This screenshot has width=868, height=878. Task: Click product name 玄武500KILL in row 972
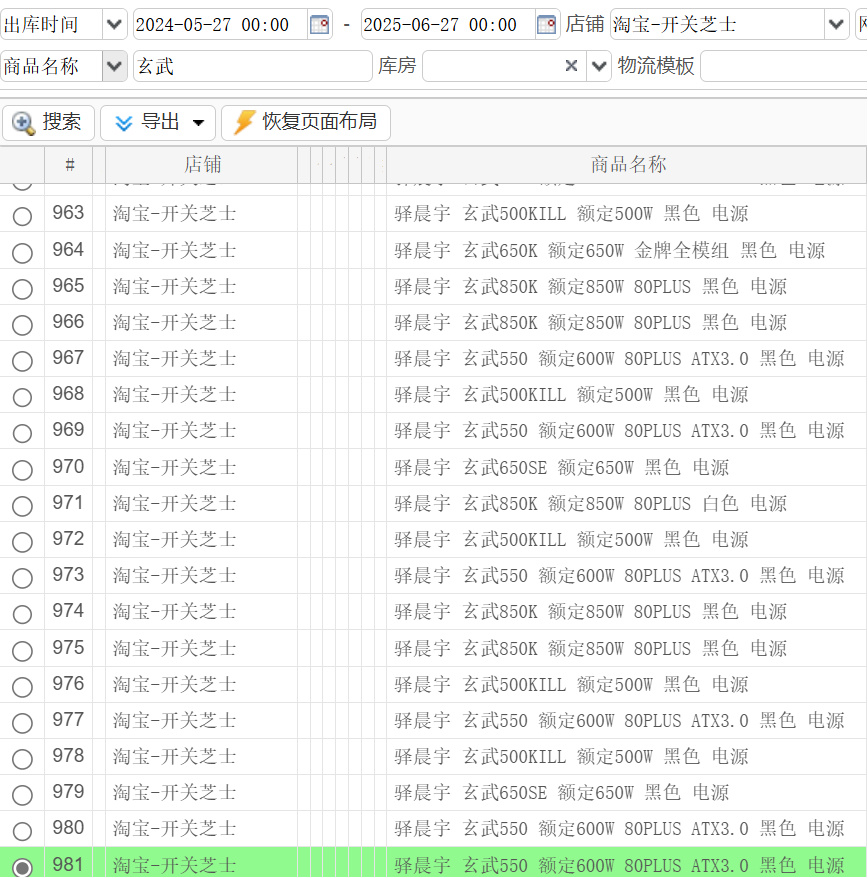coord(571,540)
